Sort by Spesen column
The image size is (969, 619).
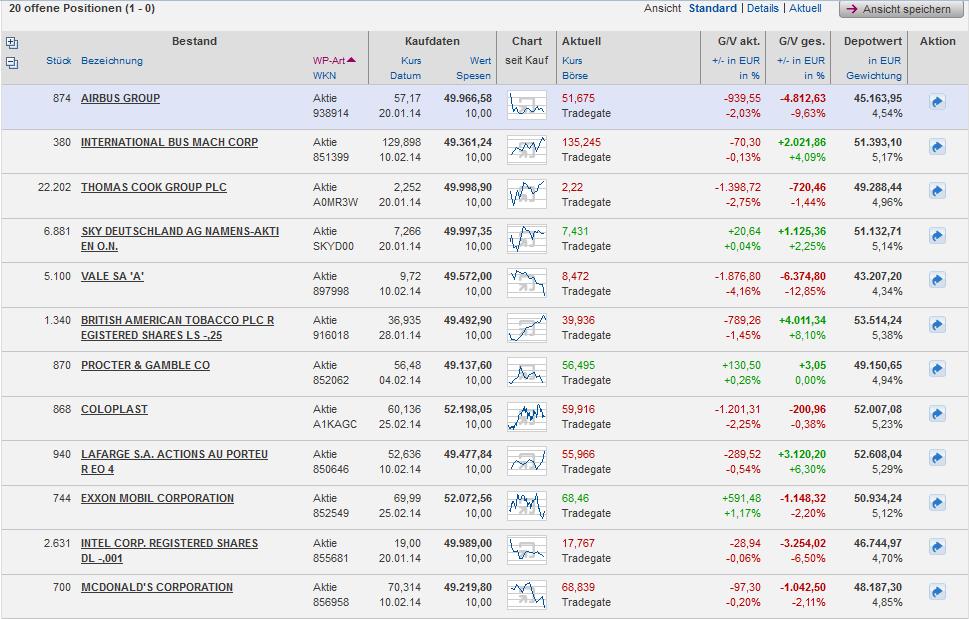[473, 75]
